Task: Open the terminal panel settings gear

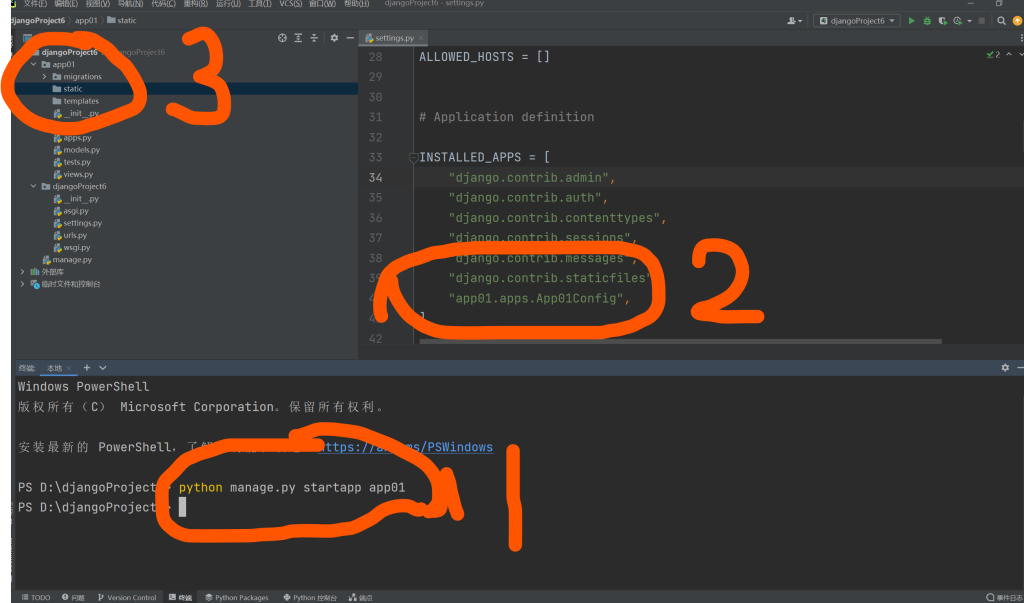Action: click(x=1005, y=368)
